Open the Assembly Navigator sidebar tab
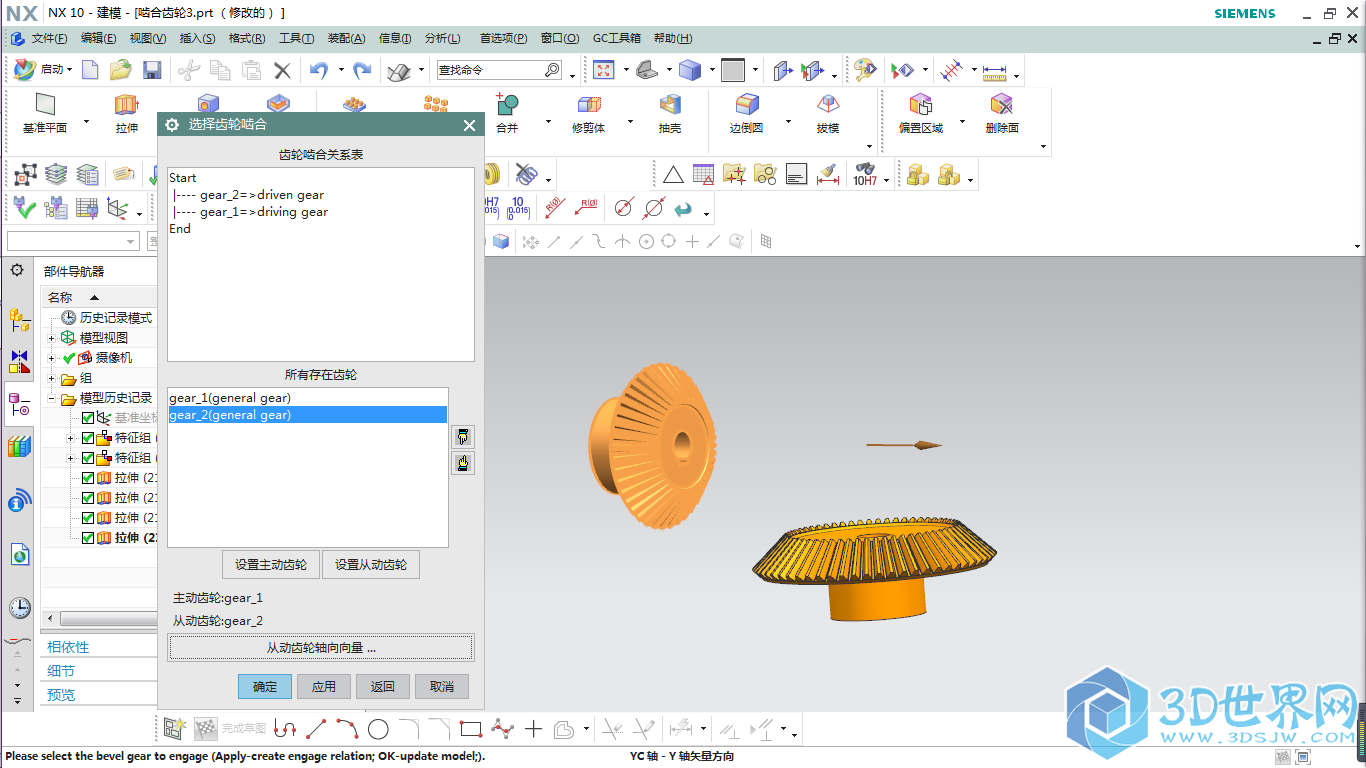This screenshot has width=1366, height=768. click(x=19, y=320)
